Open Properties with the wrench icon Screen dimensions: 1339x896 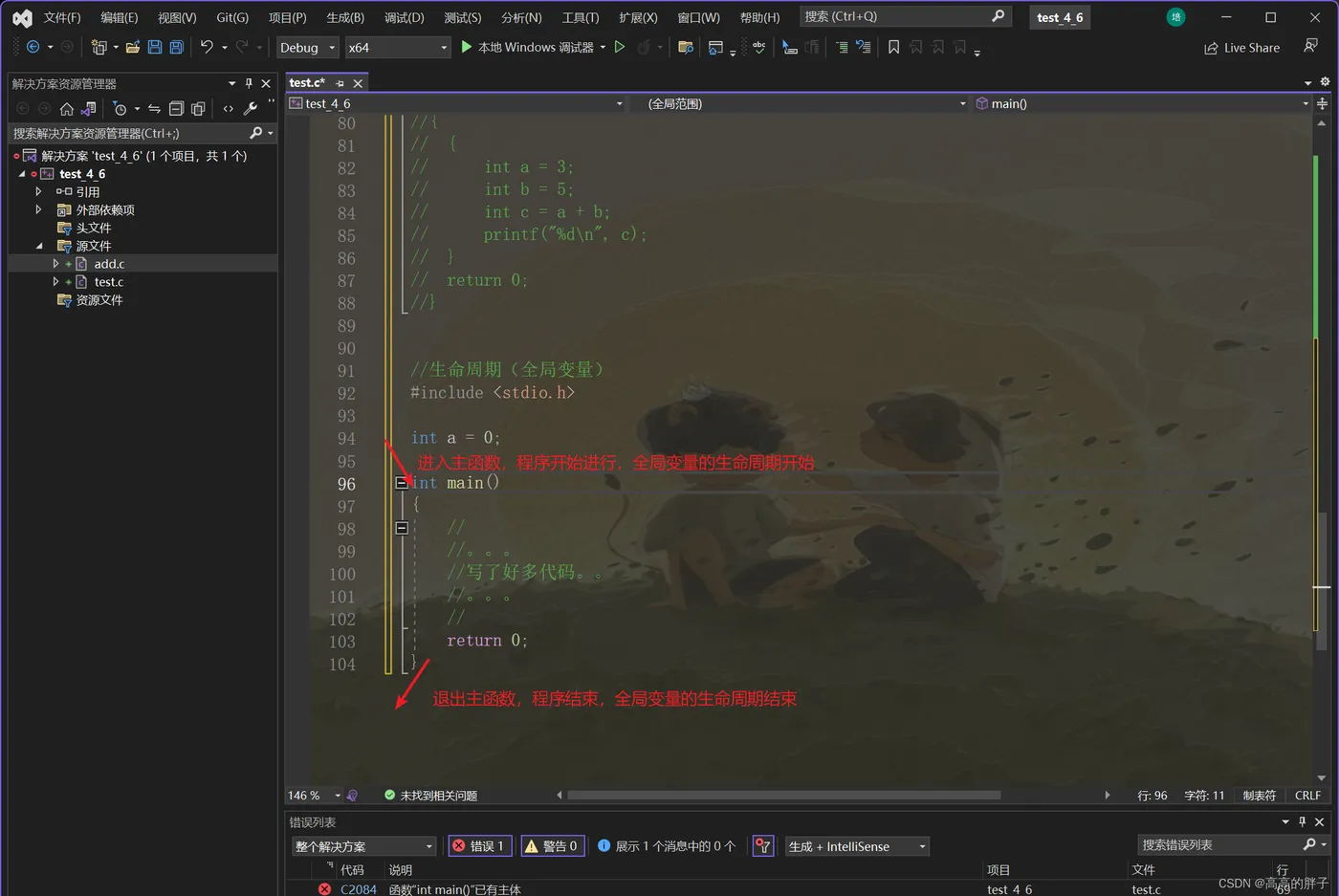click(251, 109)
